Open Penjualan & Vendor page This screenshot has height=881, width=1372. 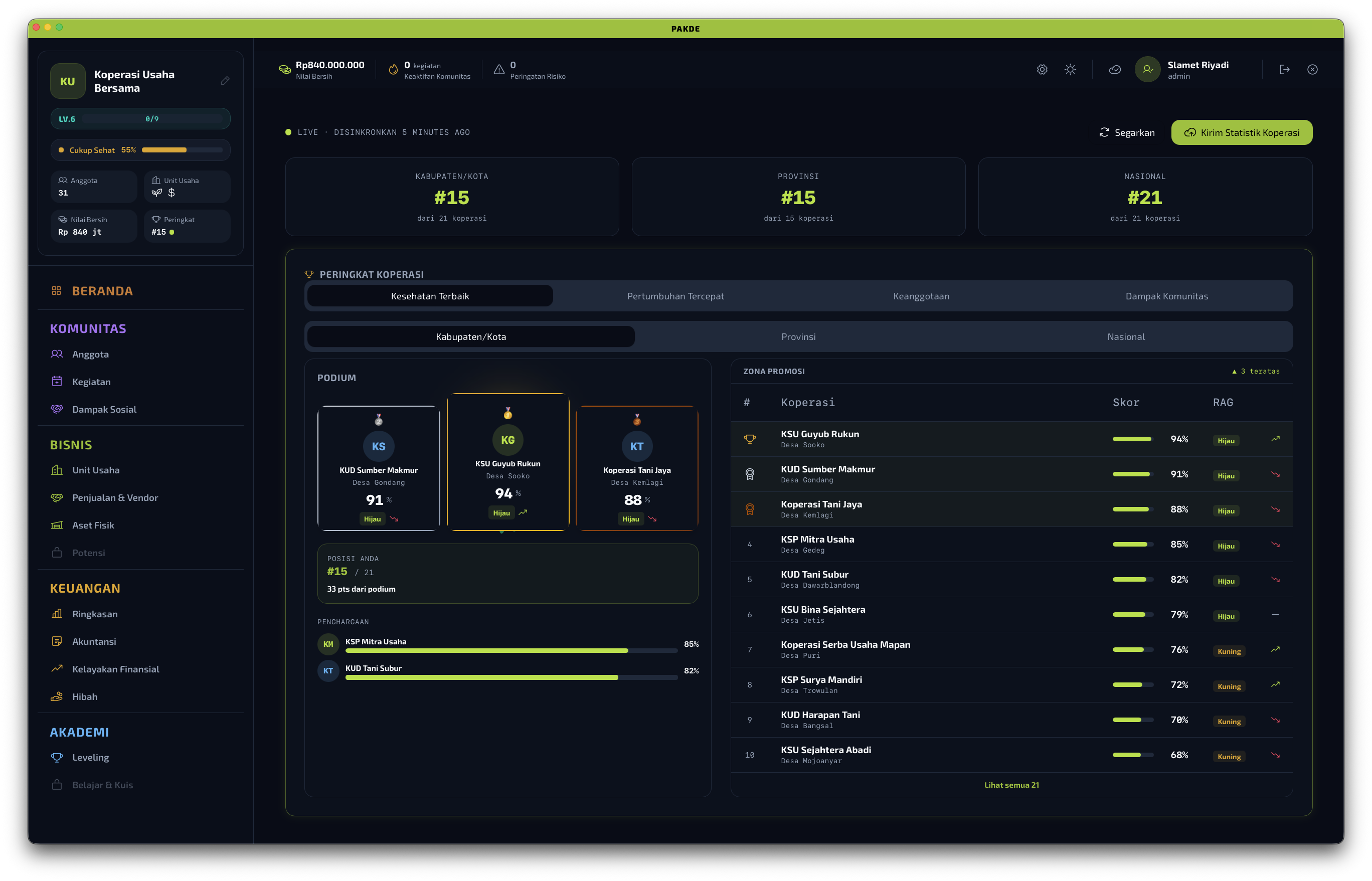[140, 498]
